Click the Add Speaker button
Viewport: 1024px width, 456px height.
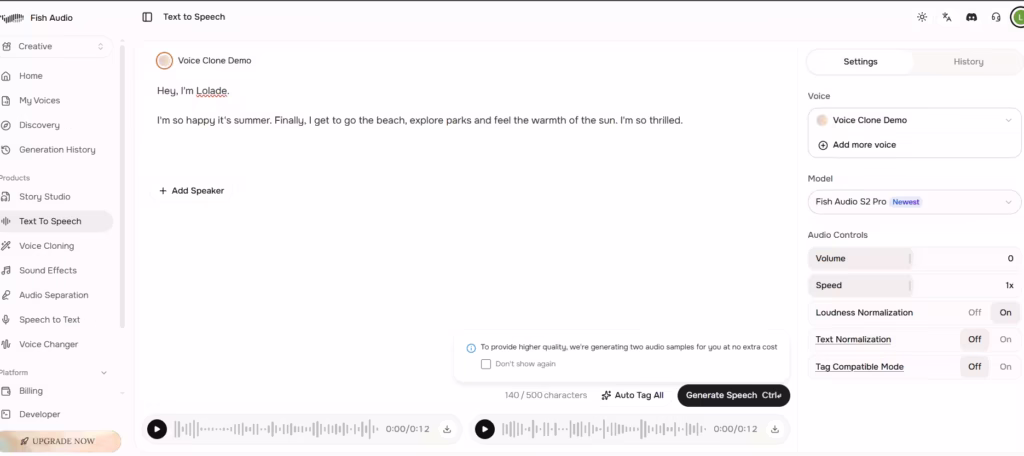point(191,191)
